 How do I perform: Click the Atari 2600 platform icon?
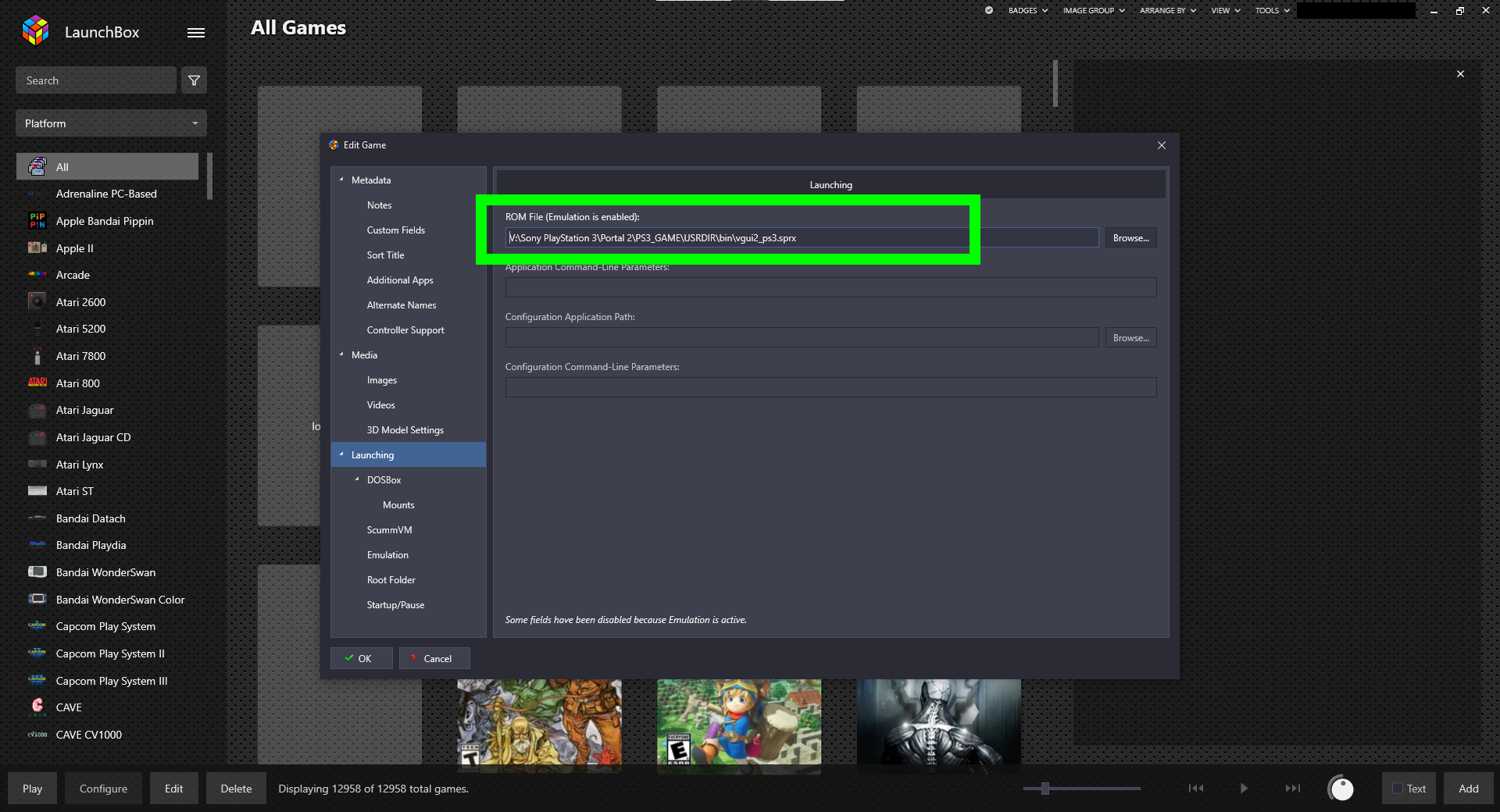coord(37,301)
